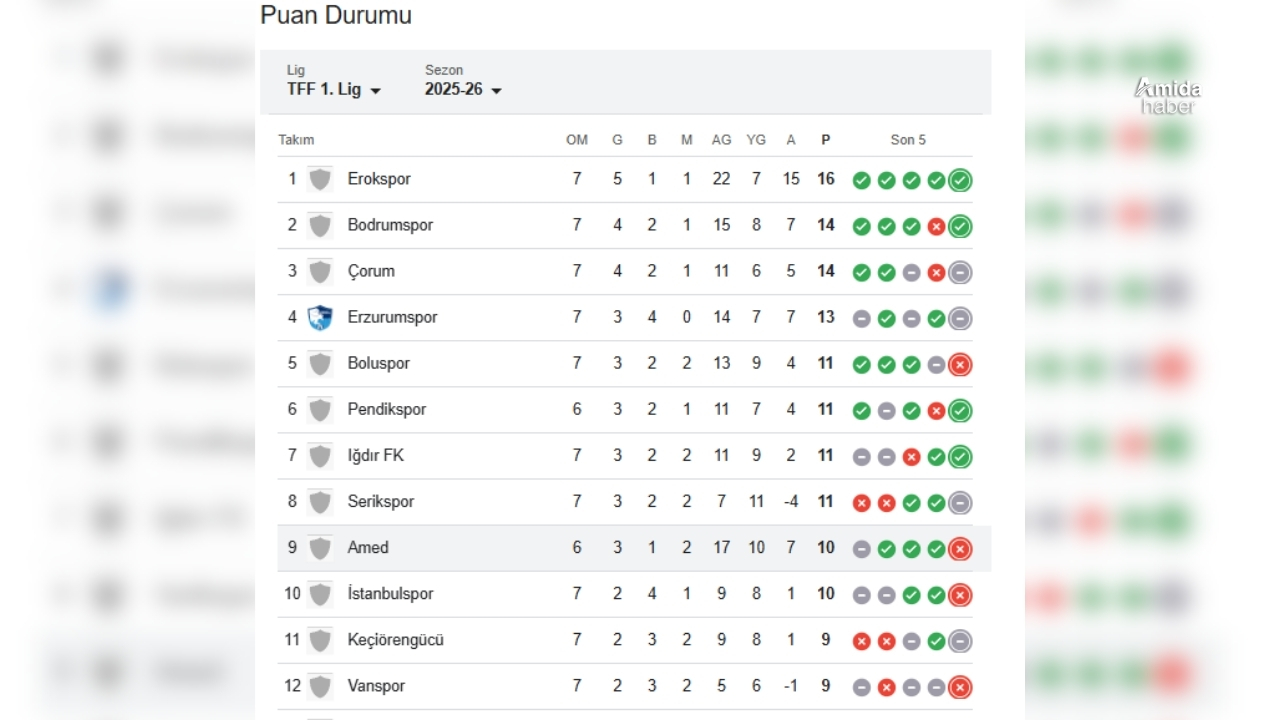Viewport: 1280px width, 720px height.
Task: Click Bodrumspor's red loss icon in Son 5
Action: pyautogui.click(x=936, y=227)
